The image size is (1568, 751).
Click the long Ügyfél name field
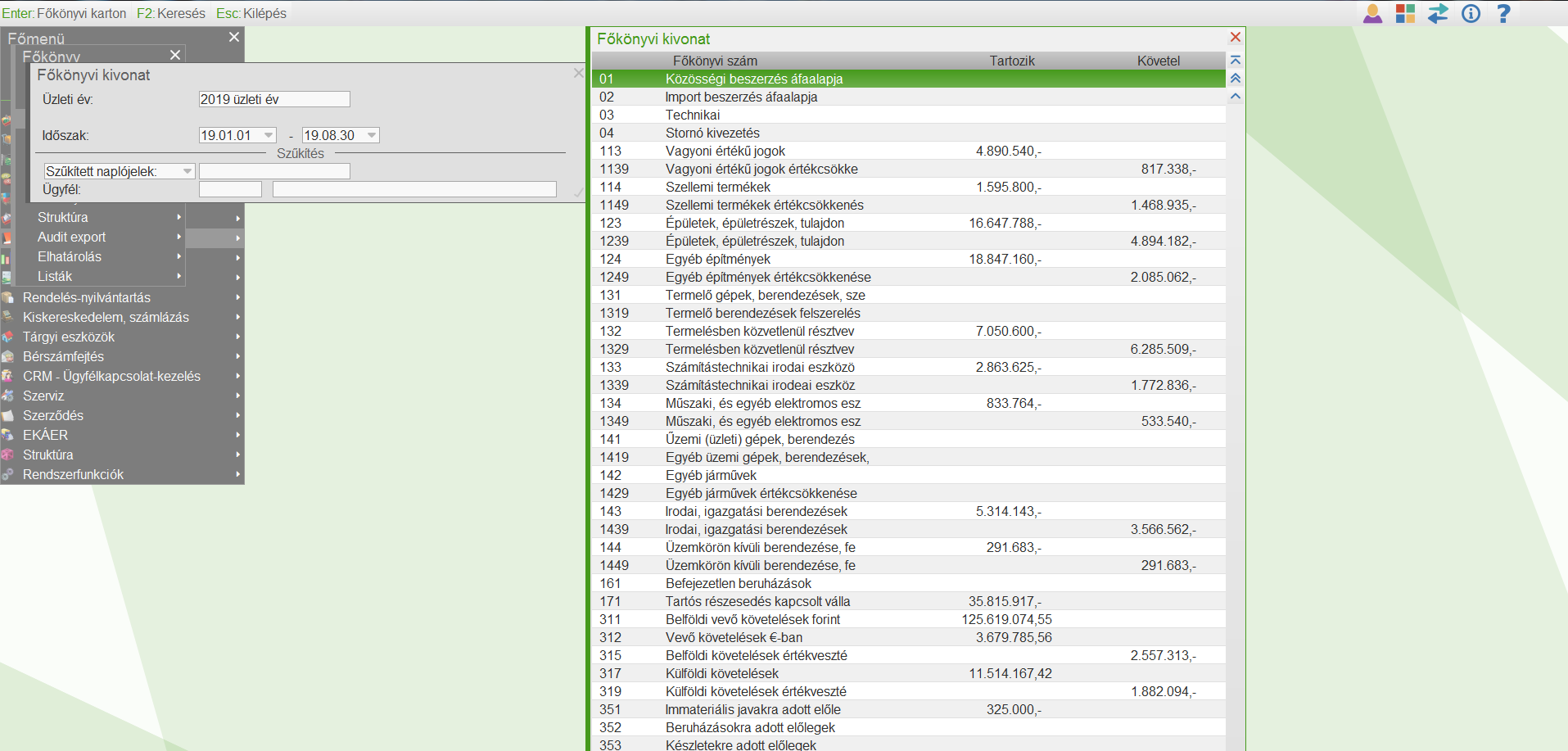pyautogui.click(x=414, y=189)
